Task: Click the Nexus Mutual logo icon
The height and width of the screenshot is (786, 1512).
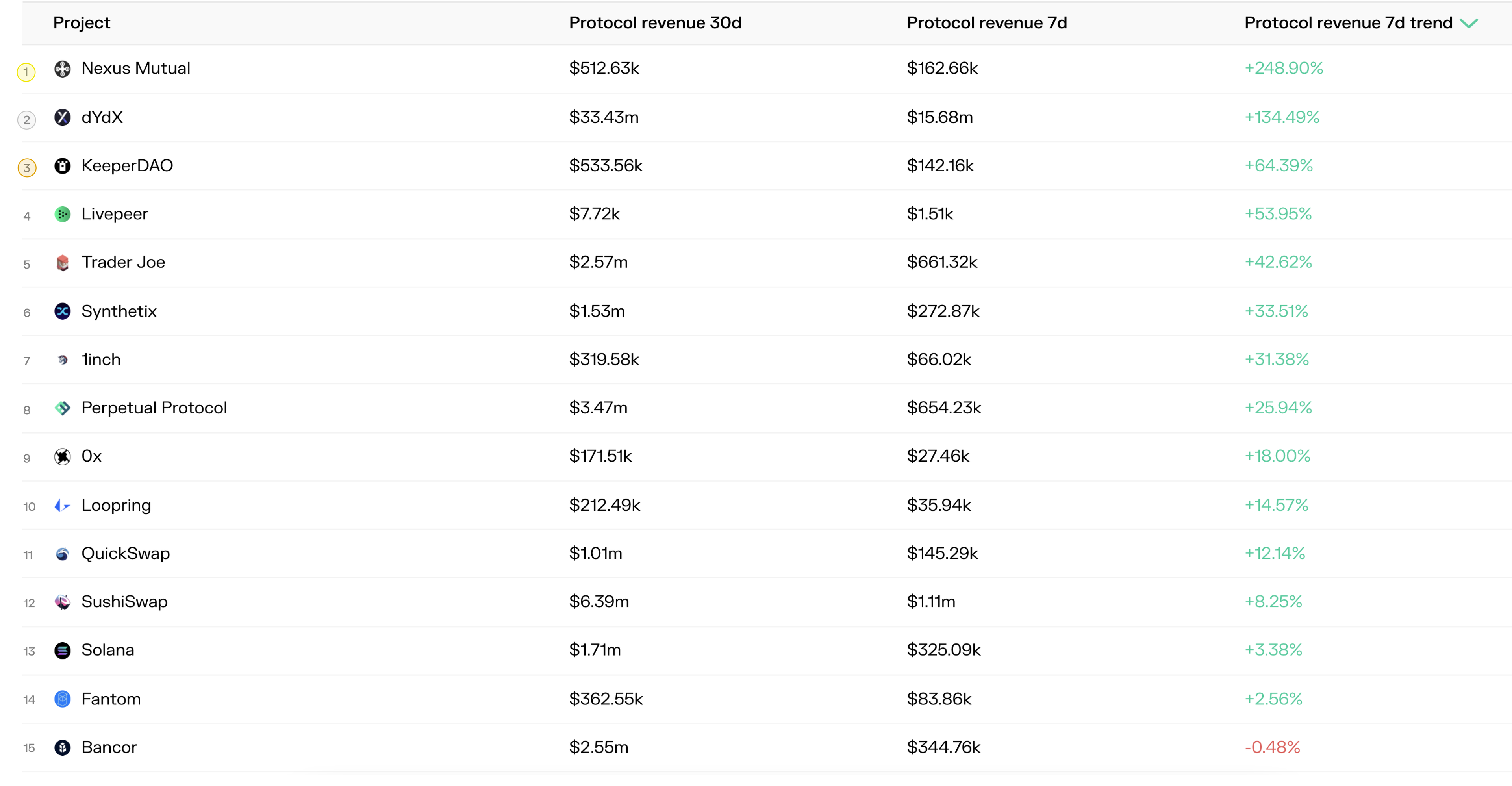Action: [62, 69]
